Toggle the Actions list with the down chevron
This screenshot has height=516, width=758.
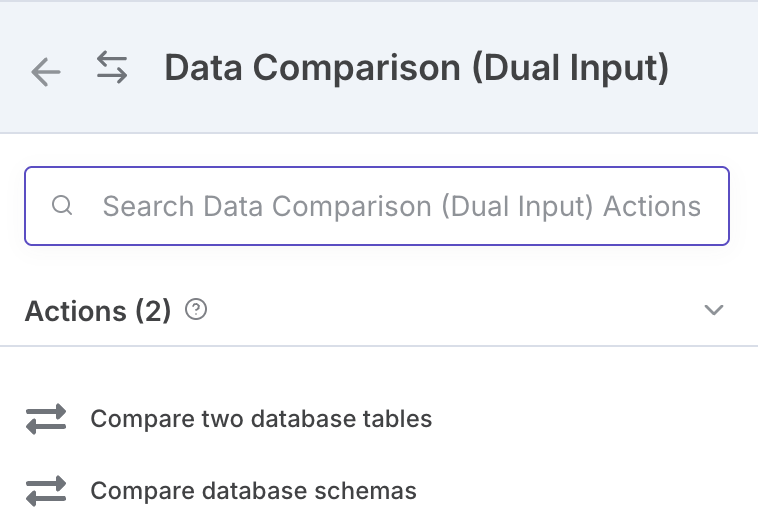point(714,310)
